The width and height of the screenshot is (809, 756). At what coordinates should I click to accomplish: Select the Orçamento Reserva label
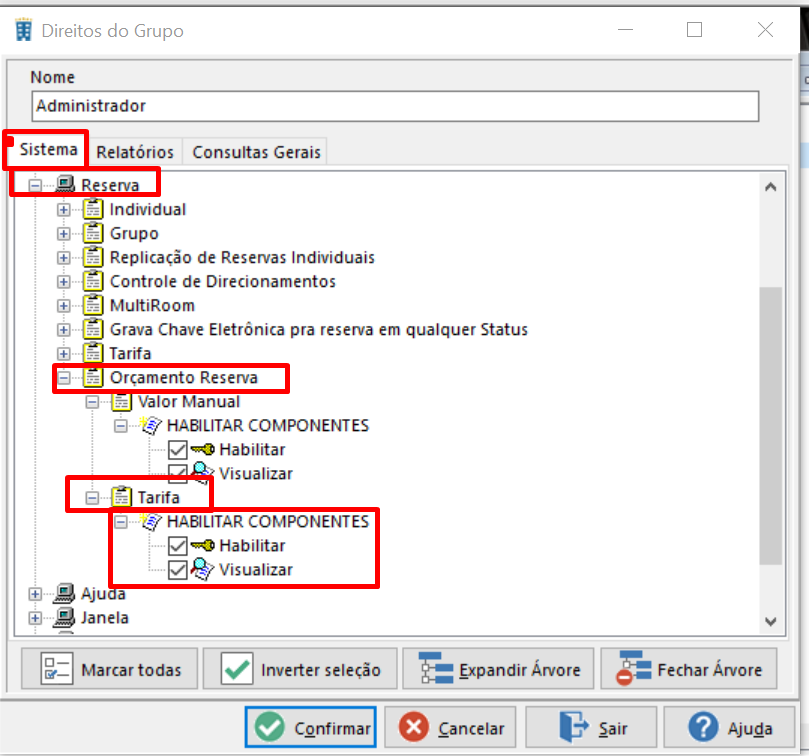point(184,377)
